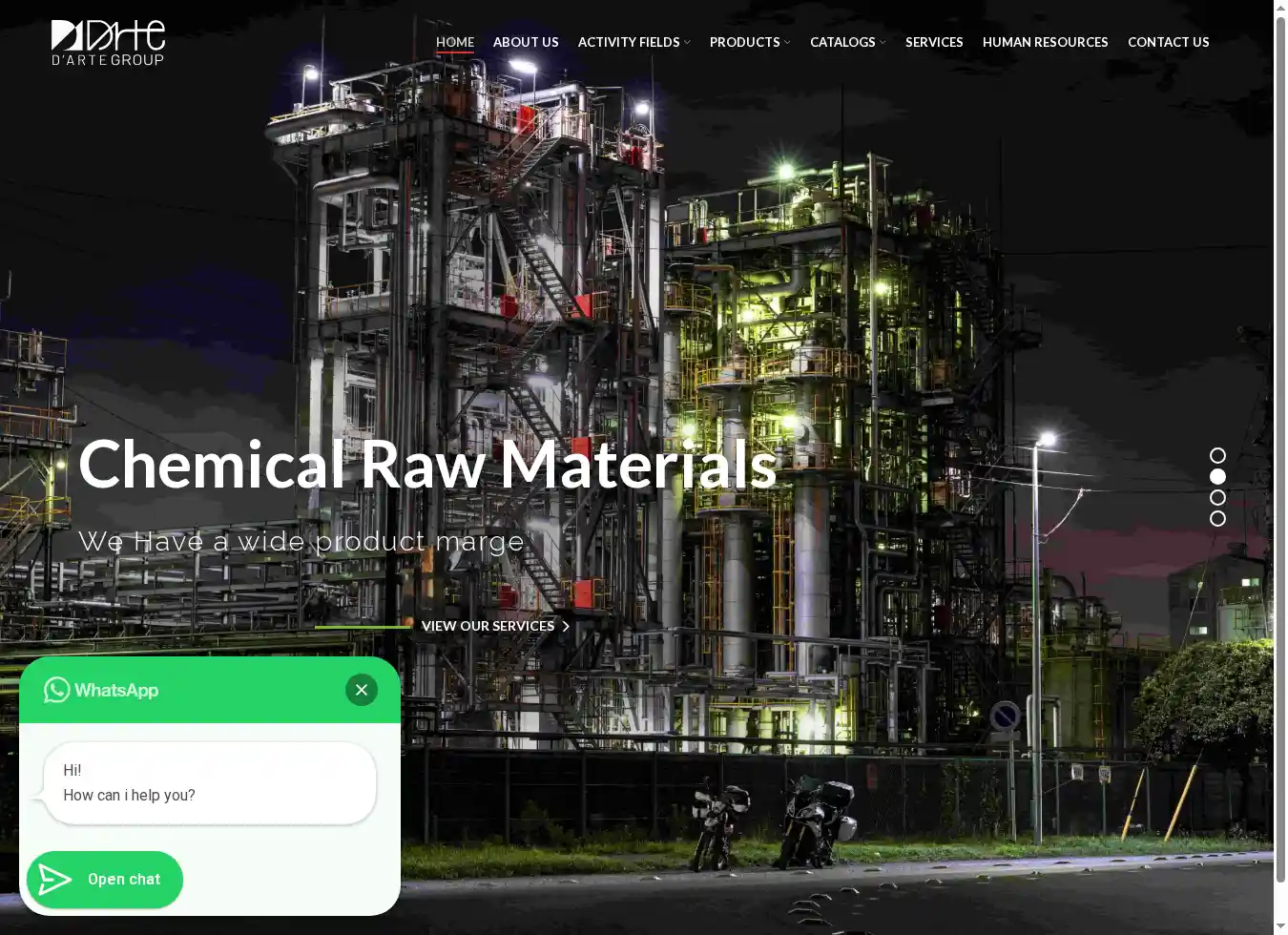Go to the Home menu item
Screen dimensions: 1288x935
pos(455,42)
